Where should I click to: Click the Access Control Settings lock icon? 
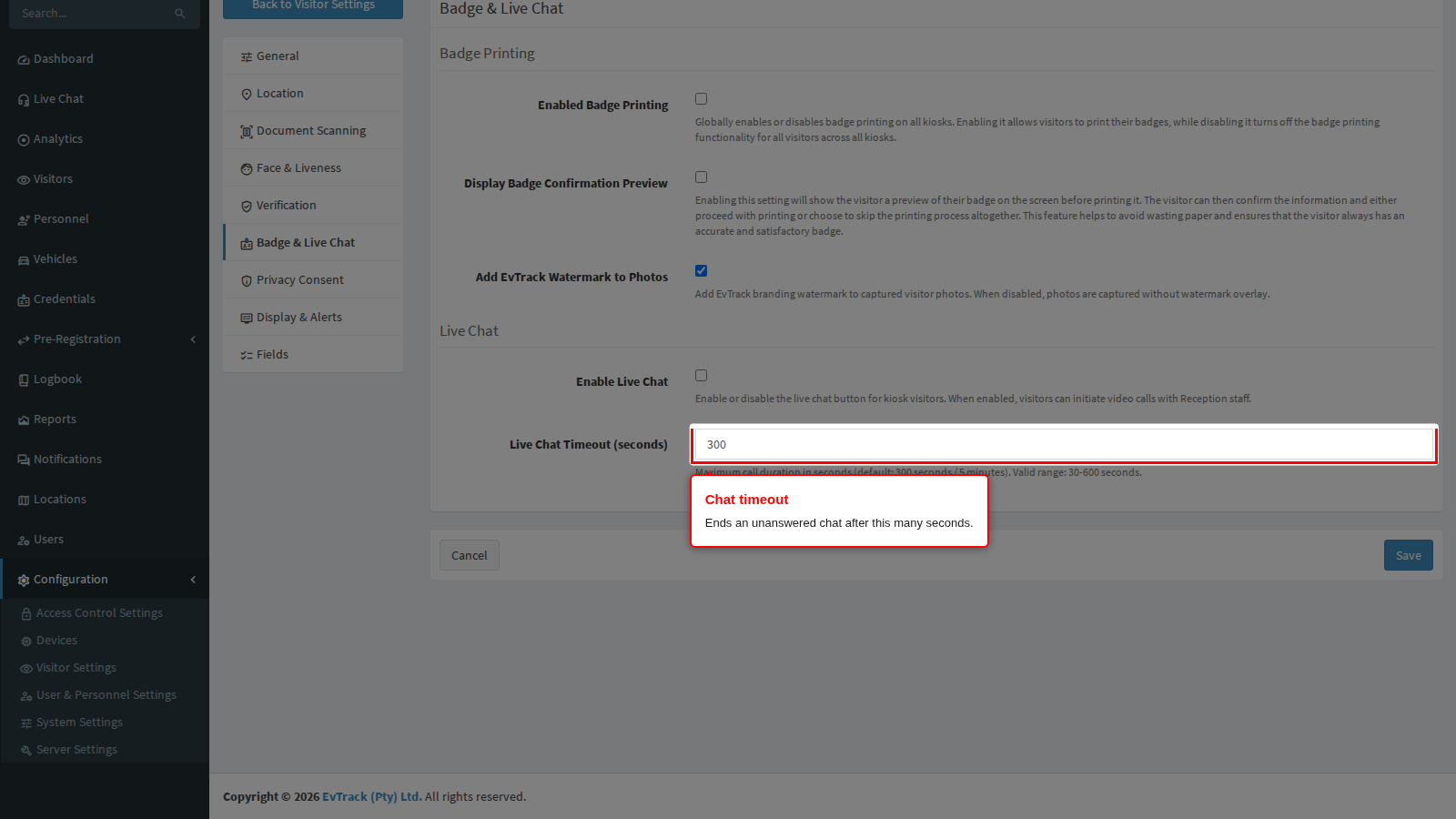26,614
